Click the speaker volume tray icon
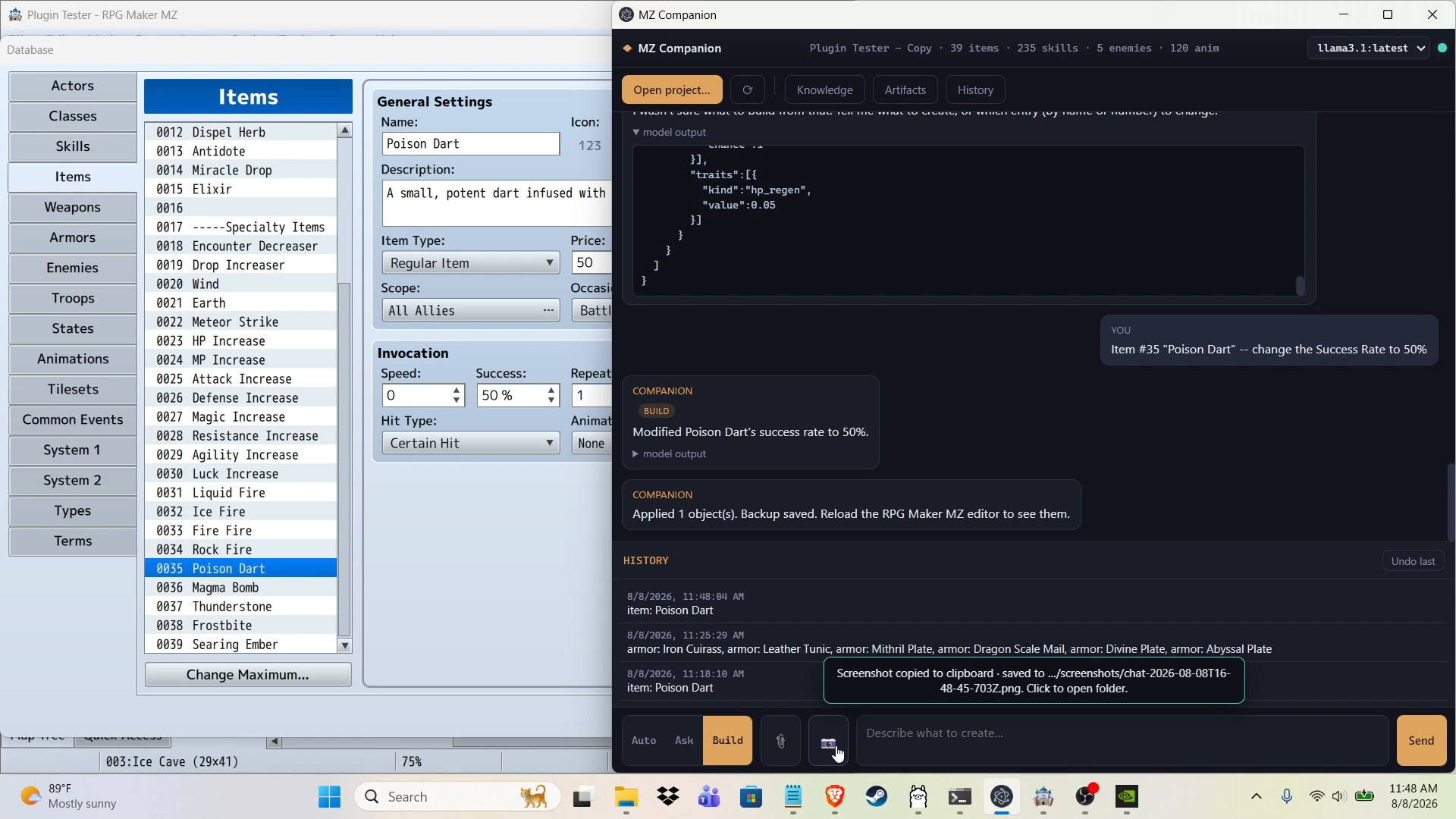Image resolution: width=1456 pixels, height=819 pixels. (1339, 796)
